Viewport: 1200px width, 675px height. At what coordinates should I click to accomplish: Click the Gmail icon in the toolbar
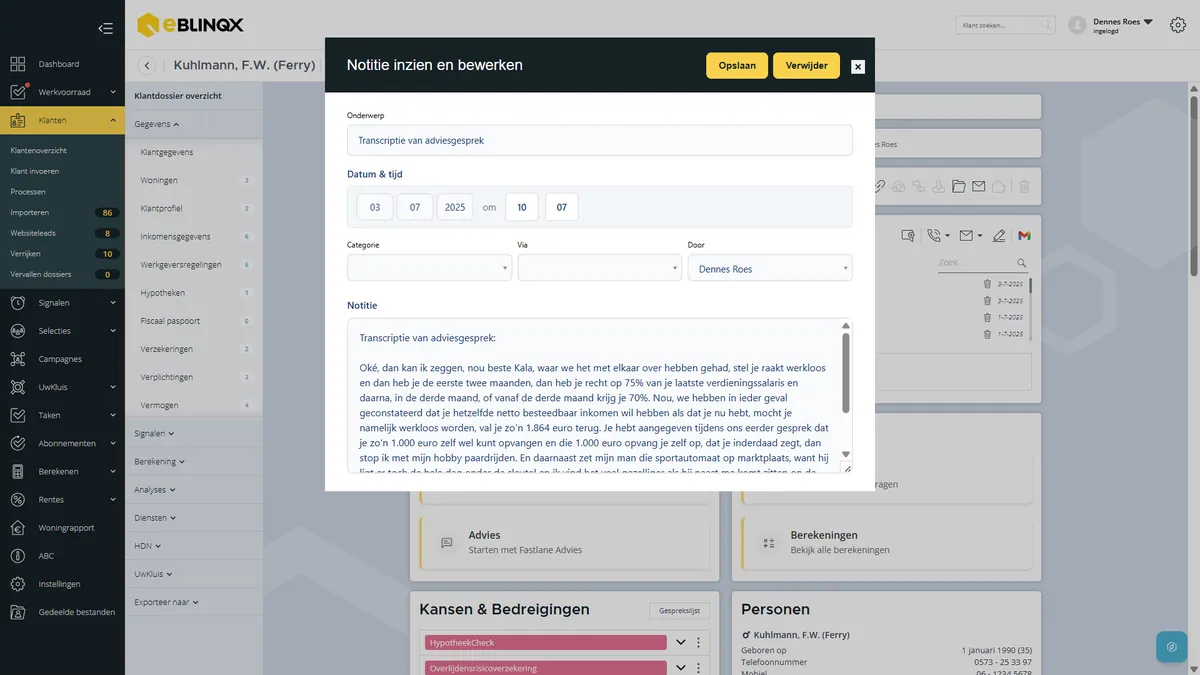point(1024,236)
